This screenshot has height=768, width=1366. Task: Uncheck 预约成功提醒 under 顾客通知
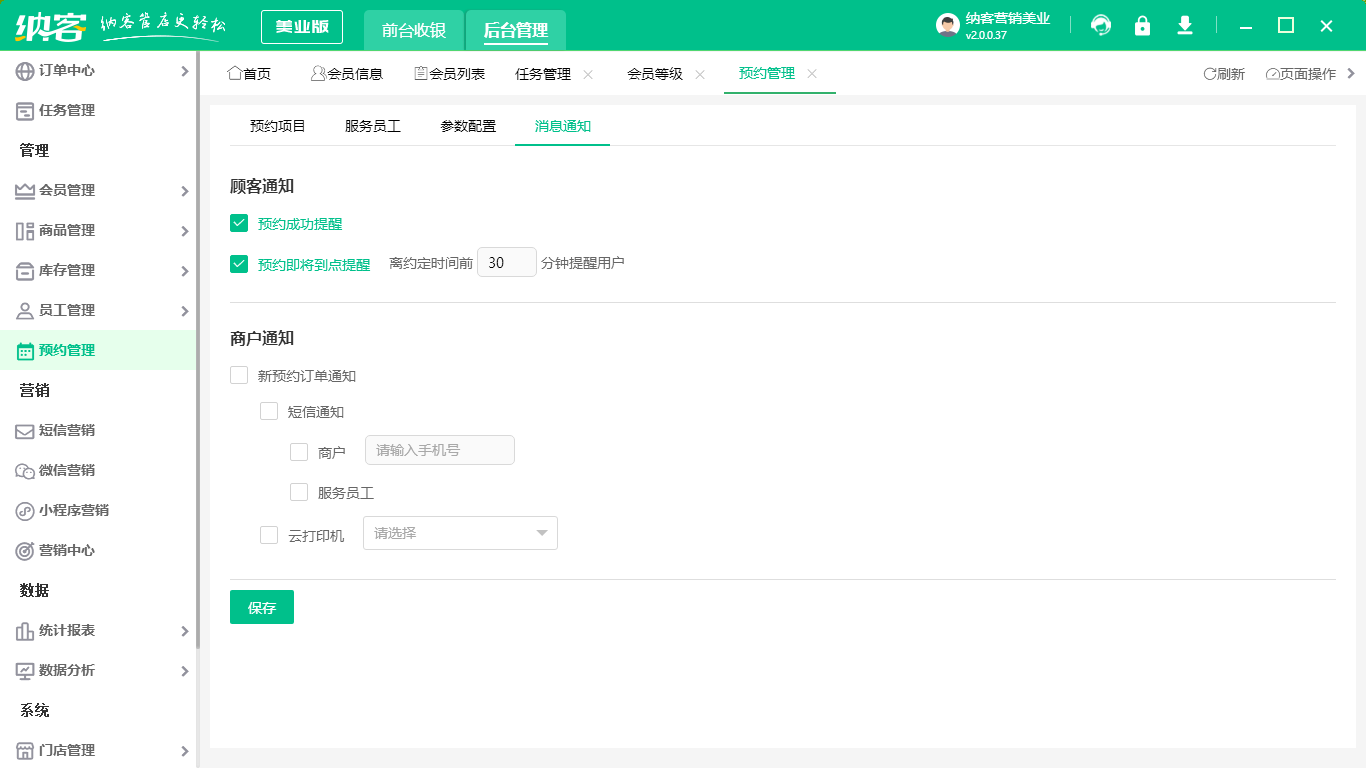[x=239, y=223]
